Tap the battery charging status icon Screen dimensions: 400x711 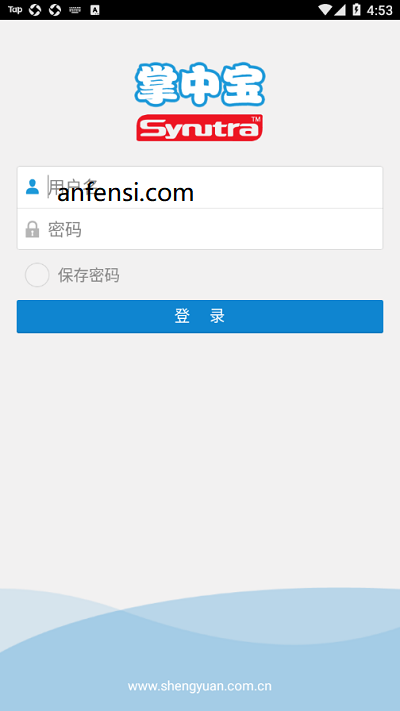[x=356, y=10]
